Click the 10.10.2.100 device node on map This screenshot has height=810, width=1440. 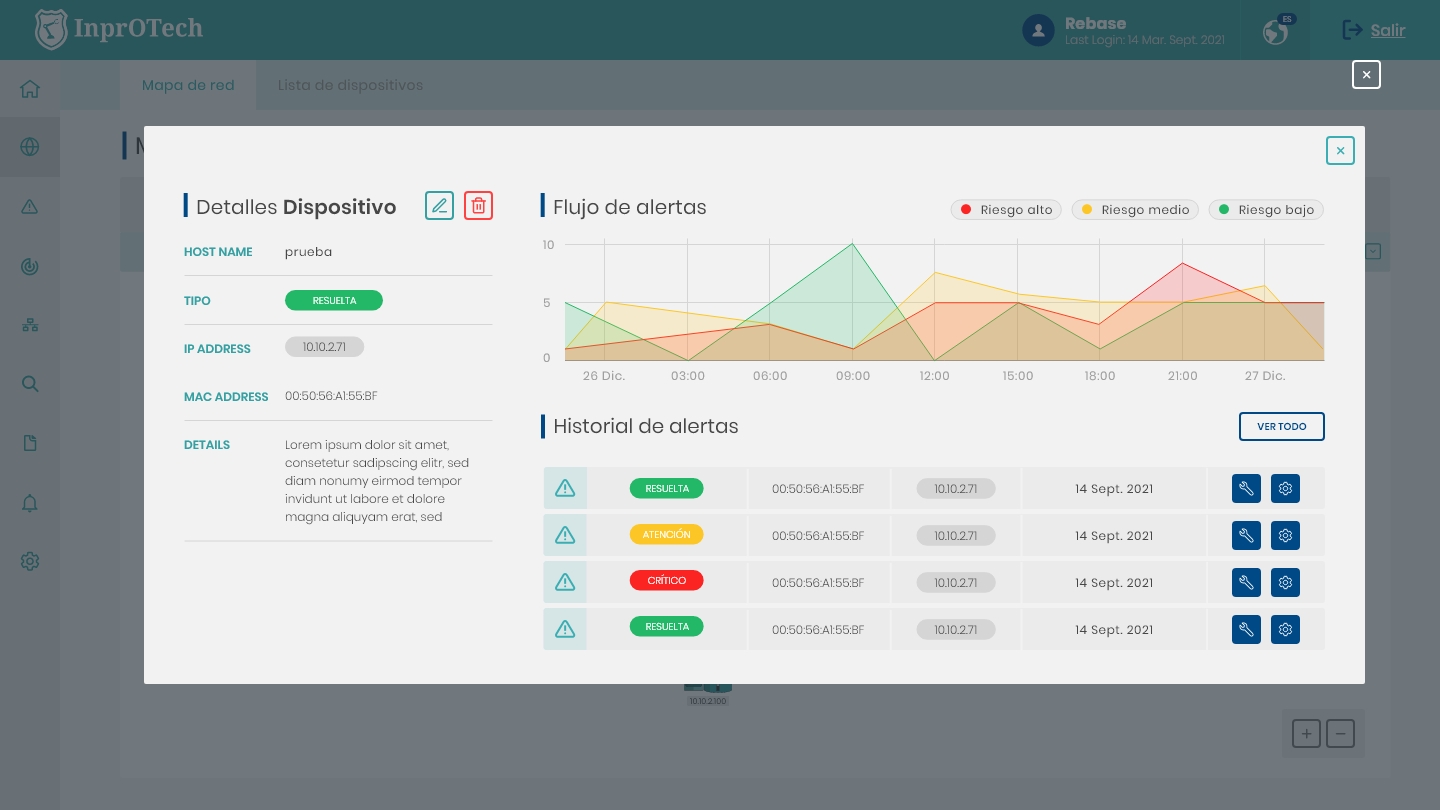[708, 692]
